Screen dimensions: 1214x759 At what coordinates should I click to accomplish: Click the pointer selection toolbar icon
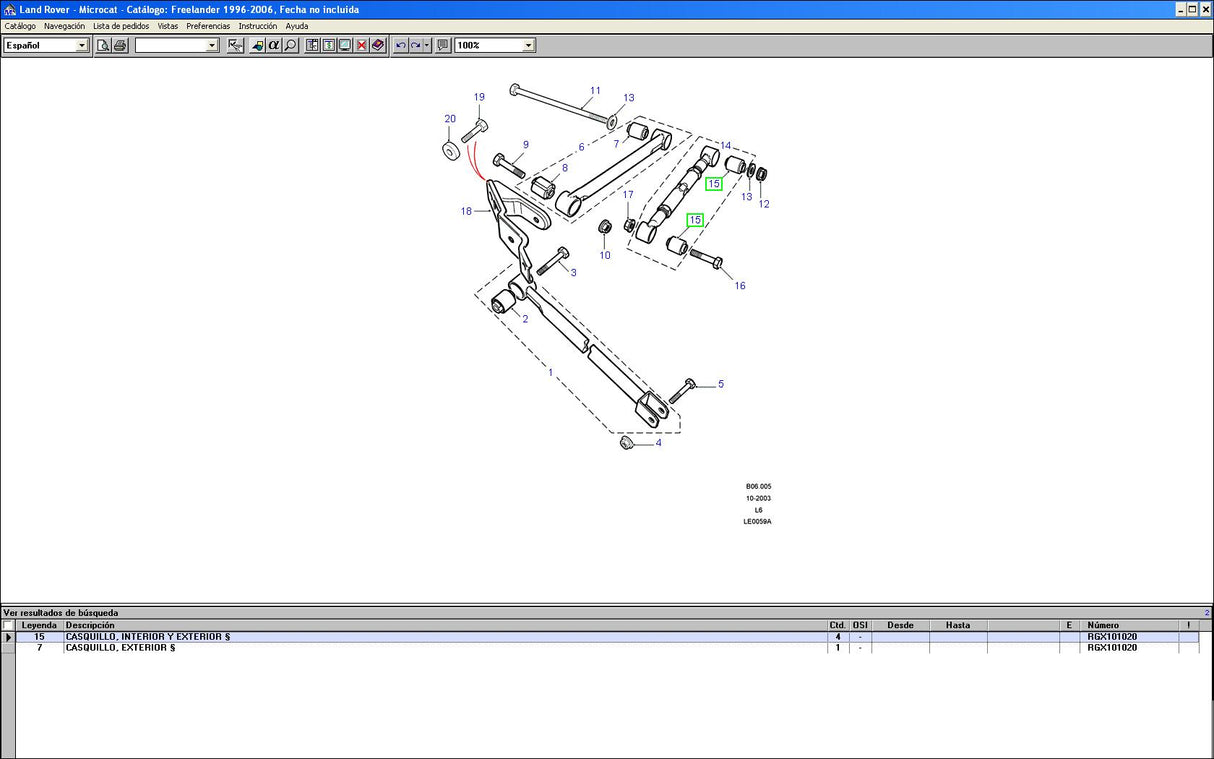pyautogui.click(x=236, y=45)
